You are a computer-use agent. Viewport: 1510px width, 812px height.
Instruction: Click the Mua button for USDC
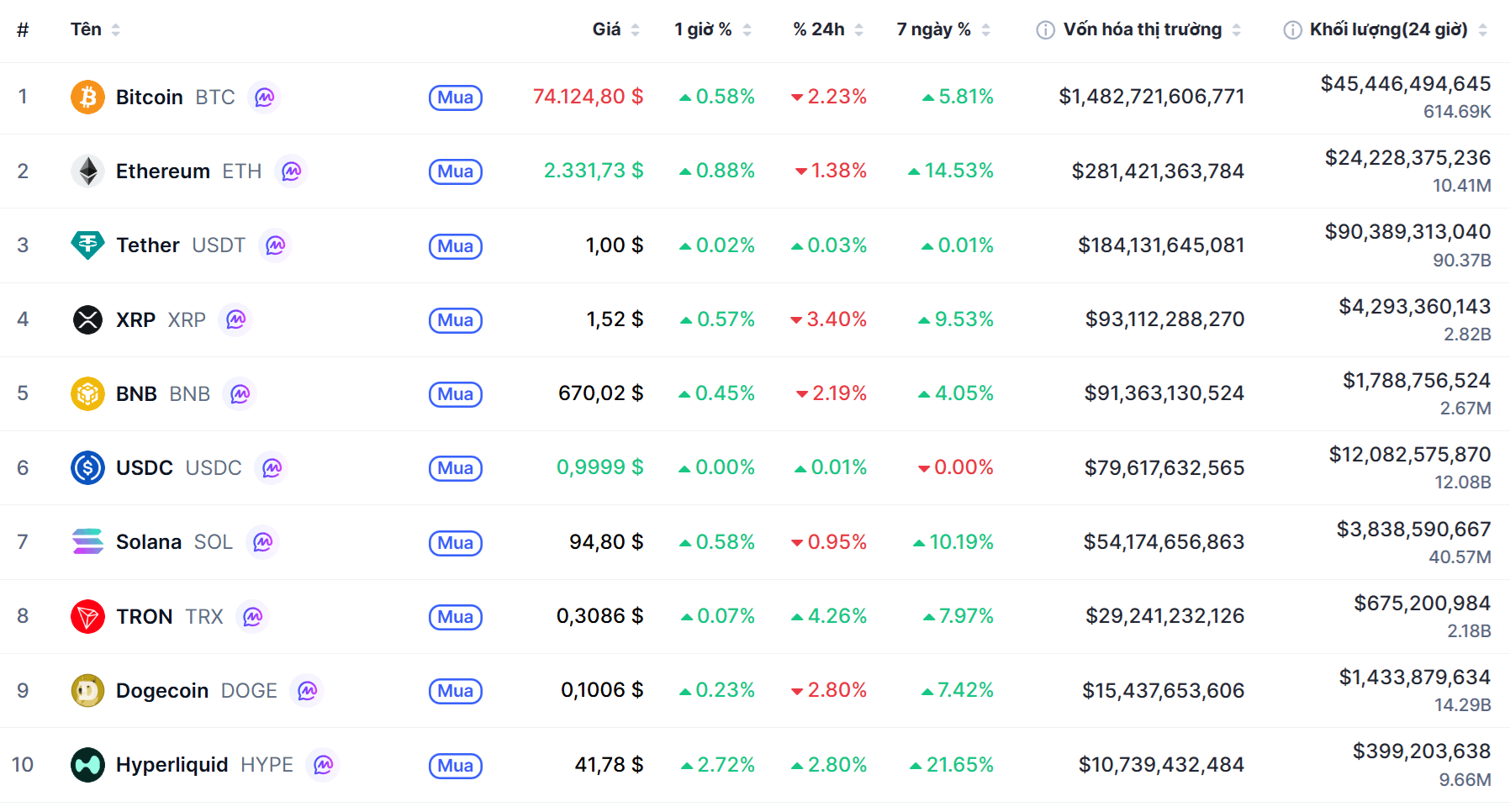pos(456,468)
